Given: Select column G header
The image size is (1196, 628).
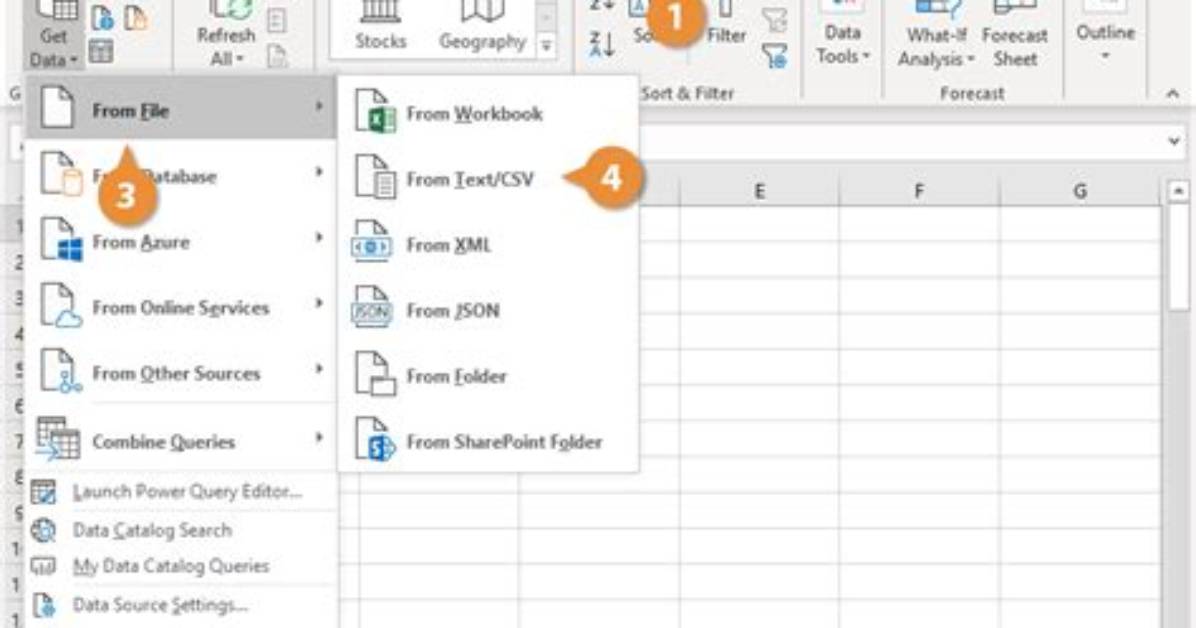Looking at the screenshot, I should pos(1080,192).
